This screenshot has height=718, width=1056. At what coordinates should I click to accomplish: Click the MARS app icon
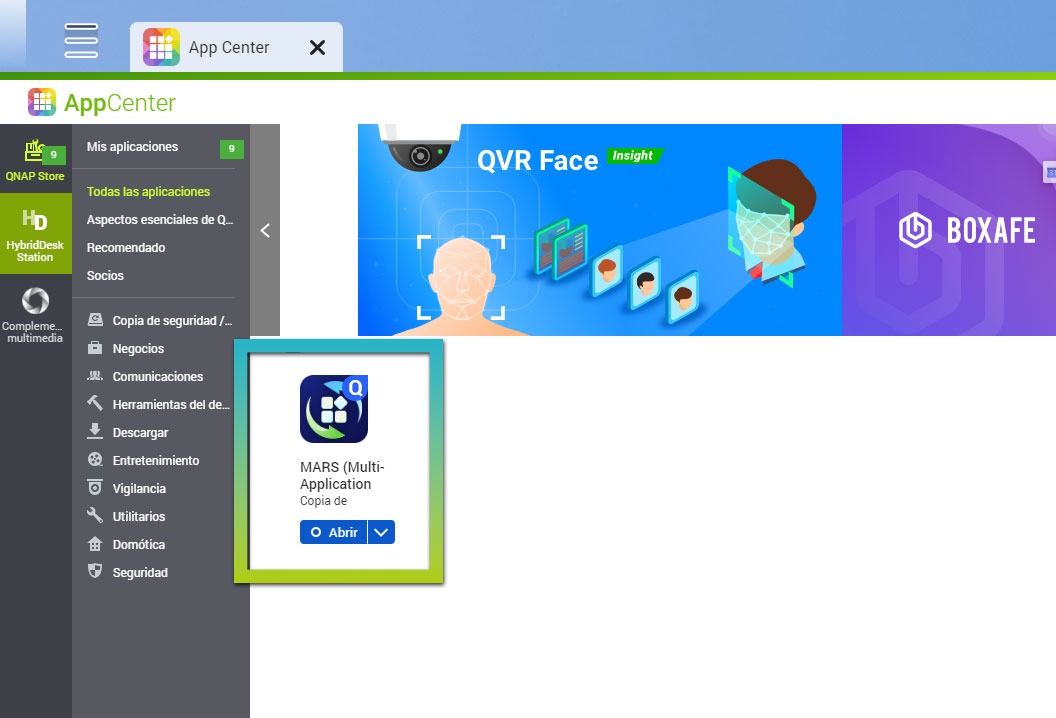pos(334,409)
